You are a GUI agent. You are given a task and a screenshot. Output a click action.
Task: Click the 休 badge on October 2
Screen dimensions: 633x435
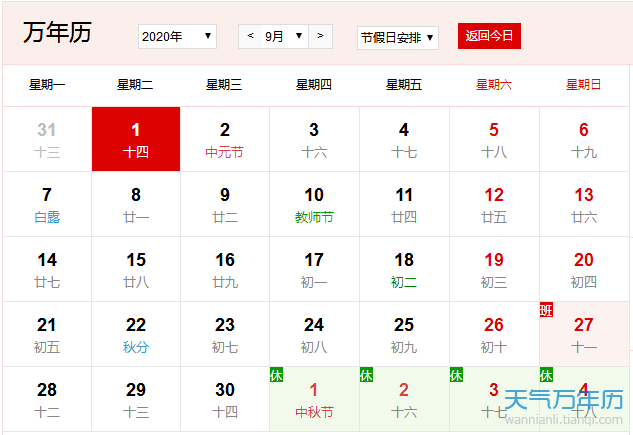point(367,375)
